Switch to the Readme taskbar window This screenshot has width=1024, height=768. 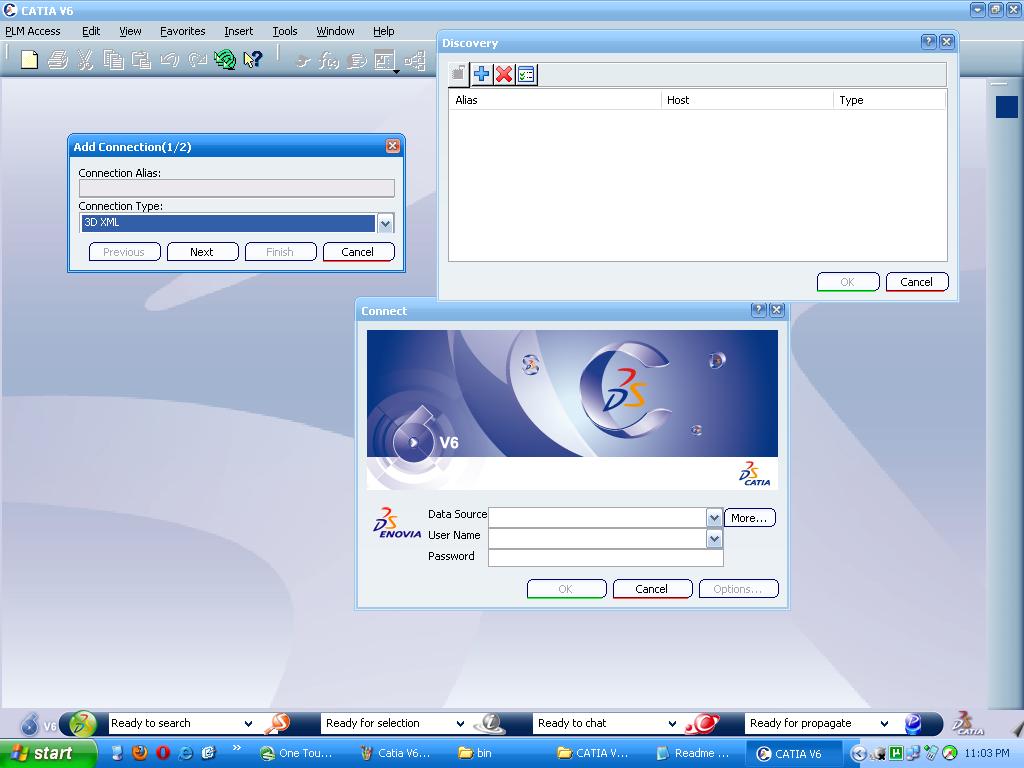[x=693, y=753]
